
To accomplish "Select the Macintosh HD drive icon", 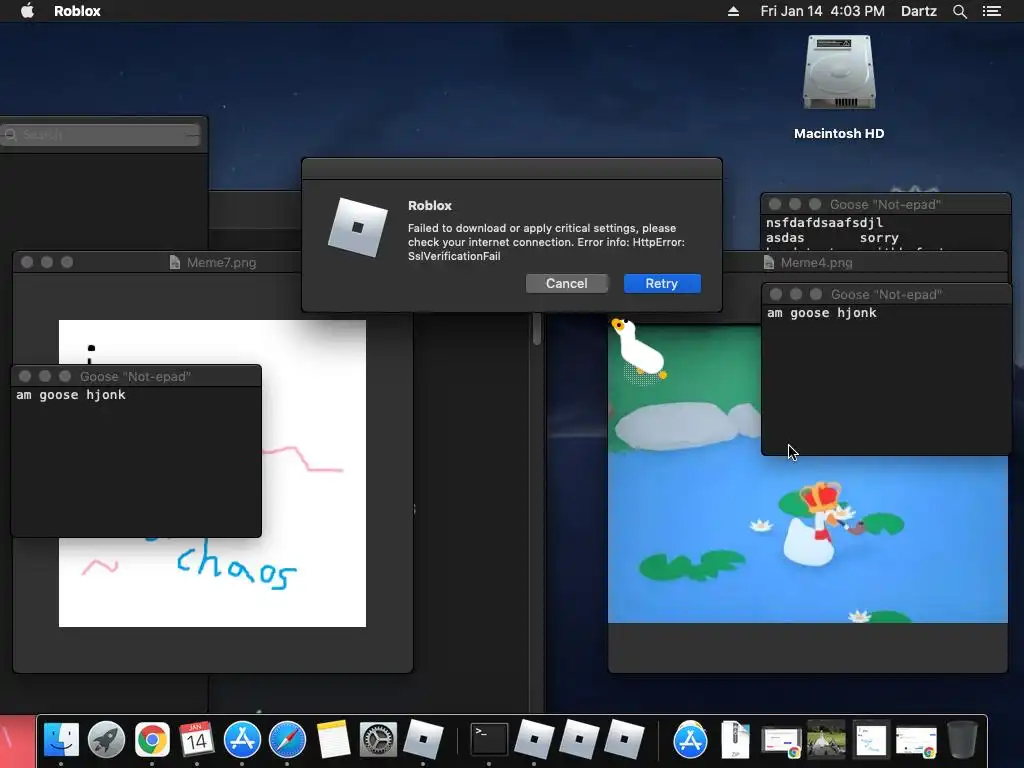I will click(x=839, y=73).
